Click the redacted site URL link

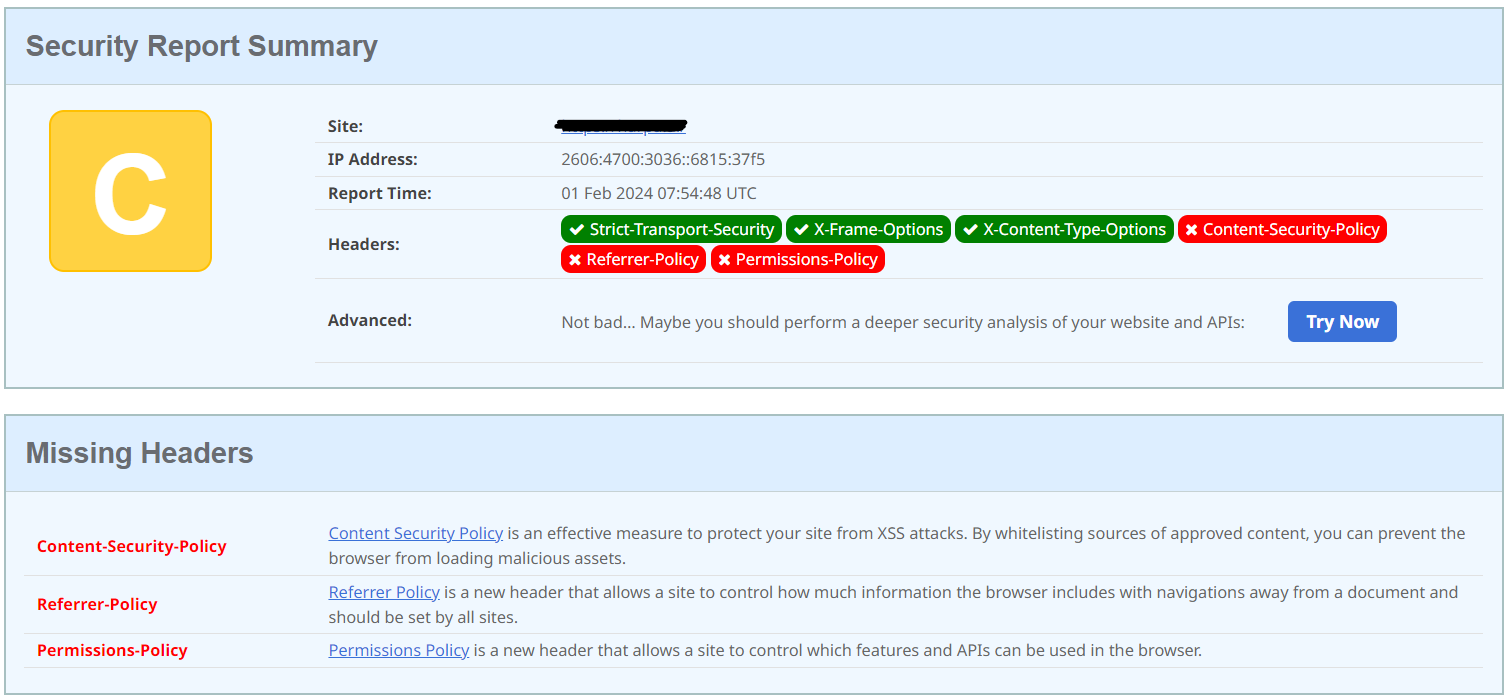click(620, 126)
